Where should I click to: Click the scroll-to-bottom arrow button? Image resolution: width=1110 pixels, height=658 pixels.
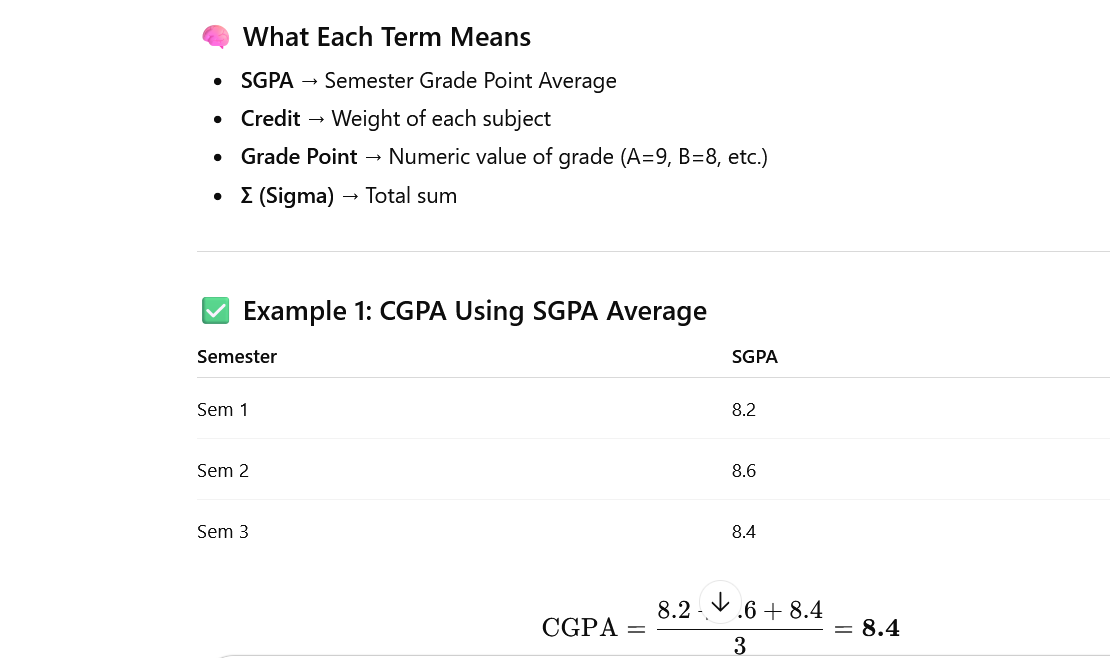720,602
